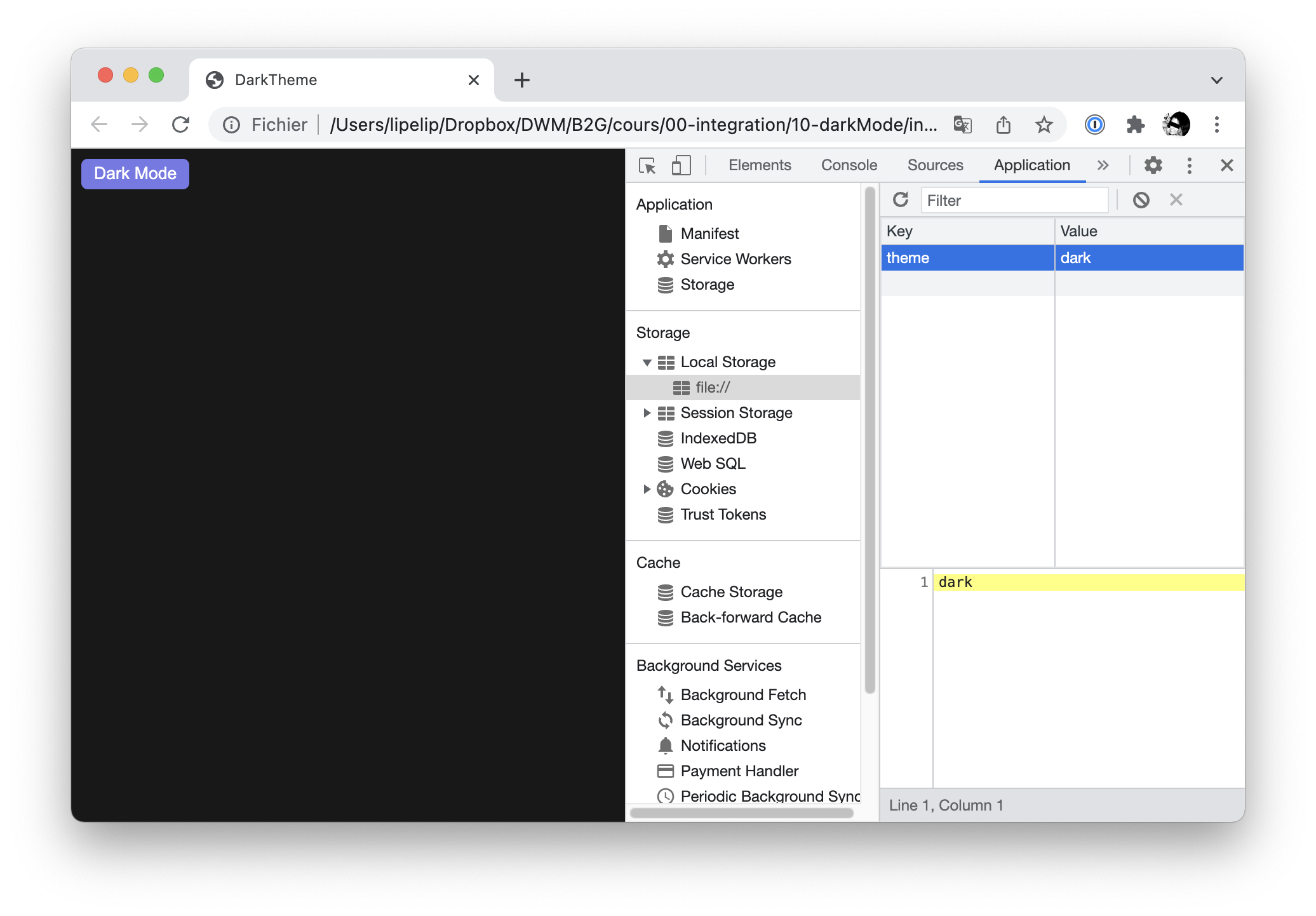Click the dark preview line

pyautogui.click(x=1088, y=583)
